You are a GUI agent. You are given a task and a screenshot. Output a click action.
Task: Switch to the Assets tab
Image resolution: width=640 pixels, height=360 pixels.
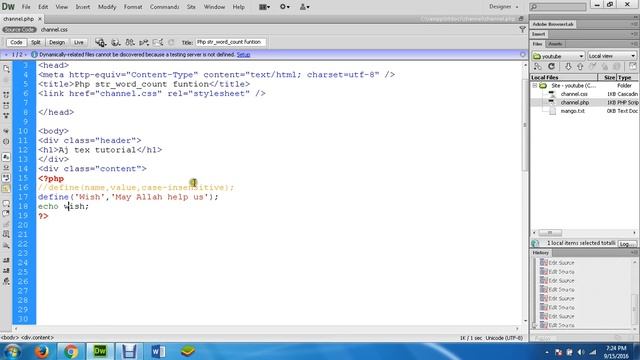point(555,44)
